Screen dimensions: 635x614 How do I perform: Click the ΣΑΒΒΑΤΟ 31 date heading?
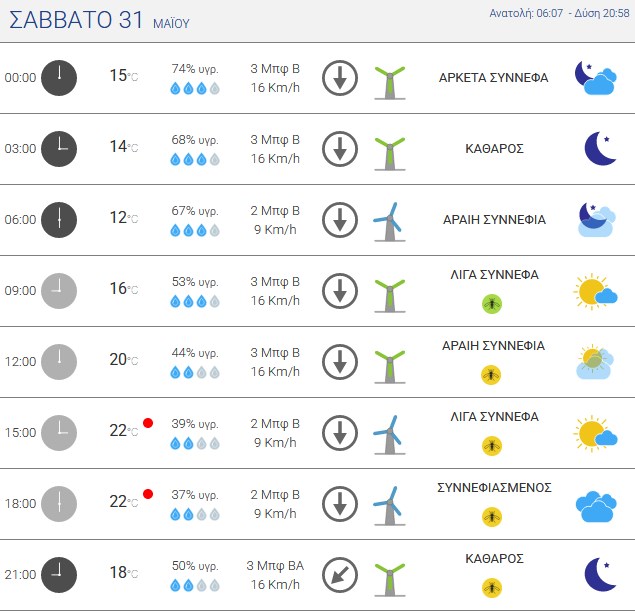click(76, 19)
